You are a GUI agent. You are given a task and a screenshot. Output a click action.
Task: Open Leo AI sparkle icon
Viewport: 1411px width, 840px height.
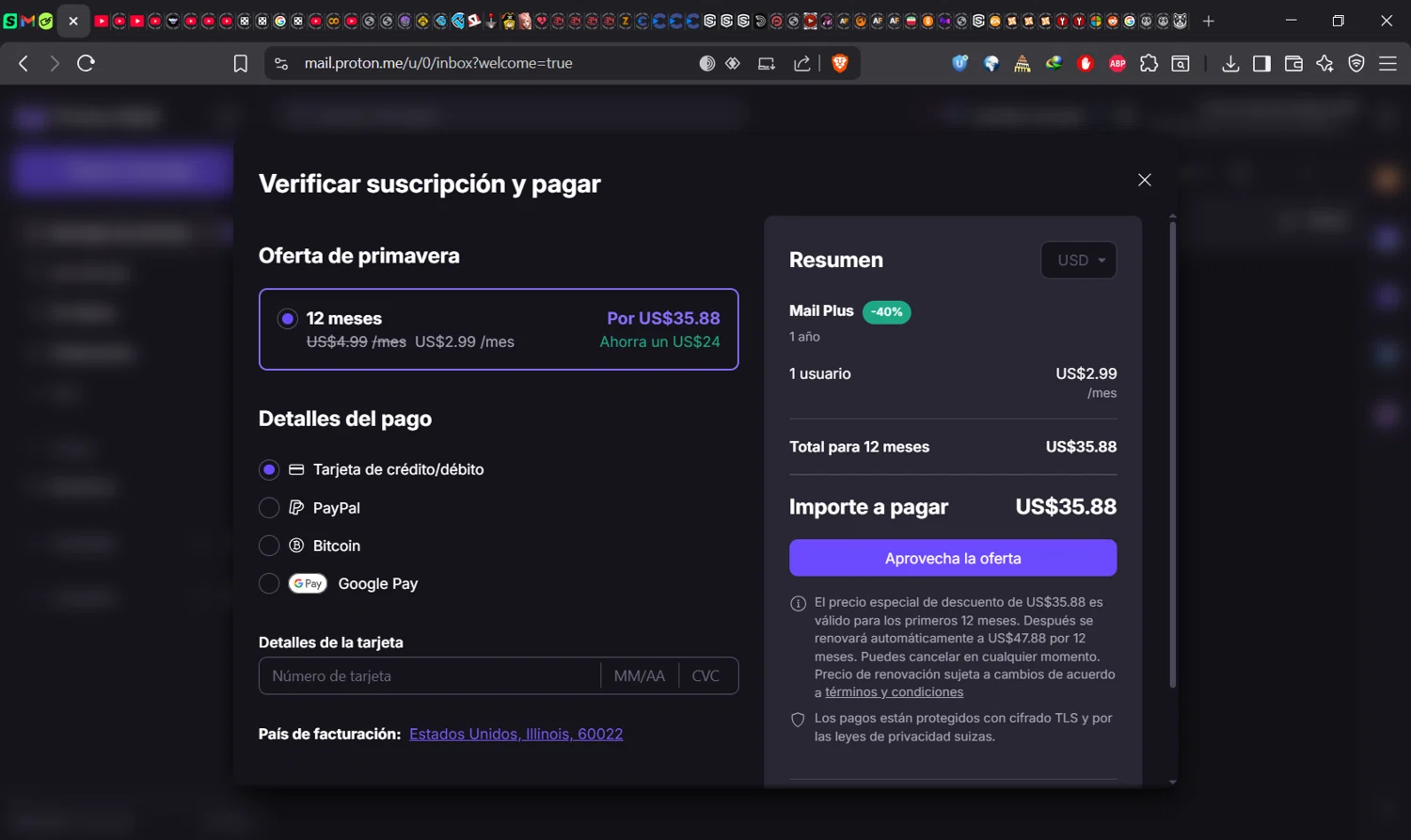(1325, 63)
